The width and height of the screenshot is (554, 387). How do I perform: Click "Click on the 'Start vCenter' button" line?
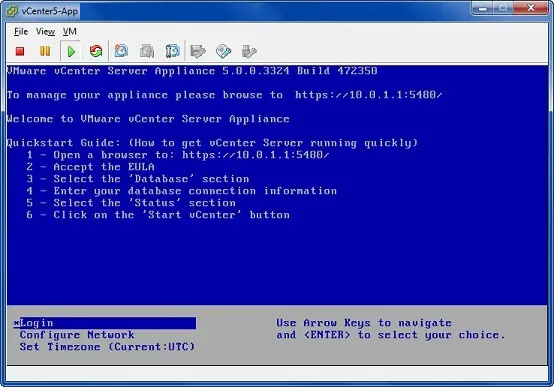(x=171, y=215)
